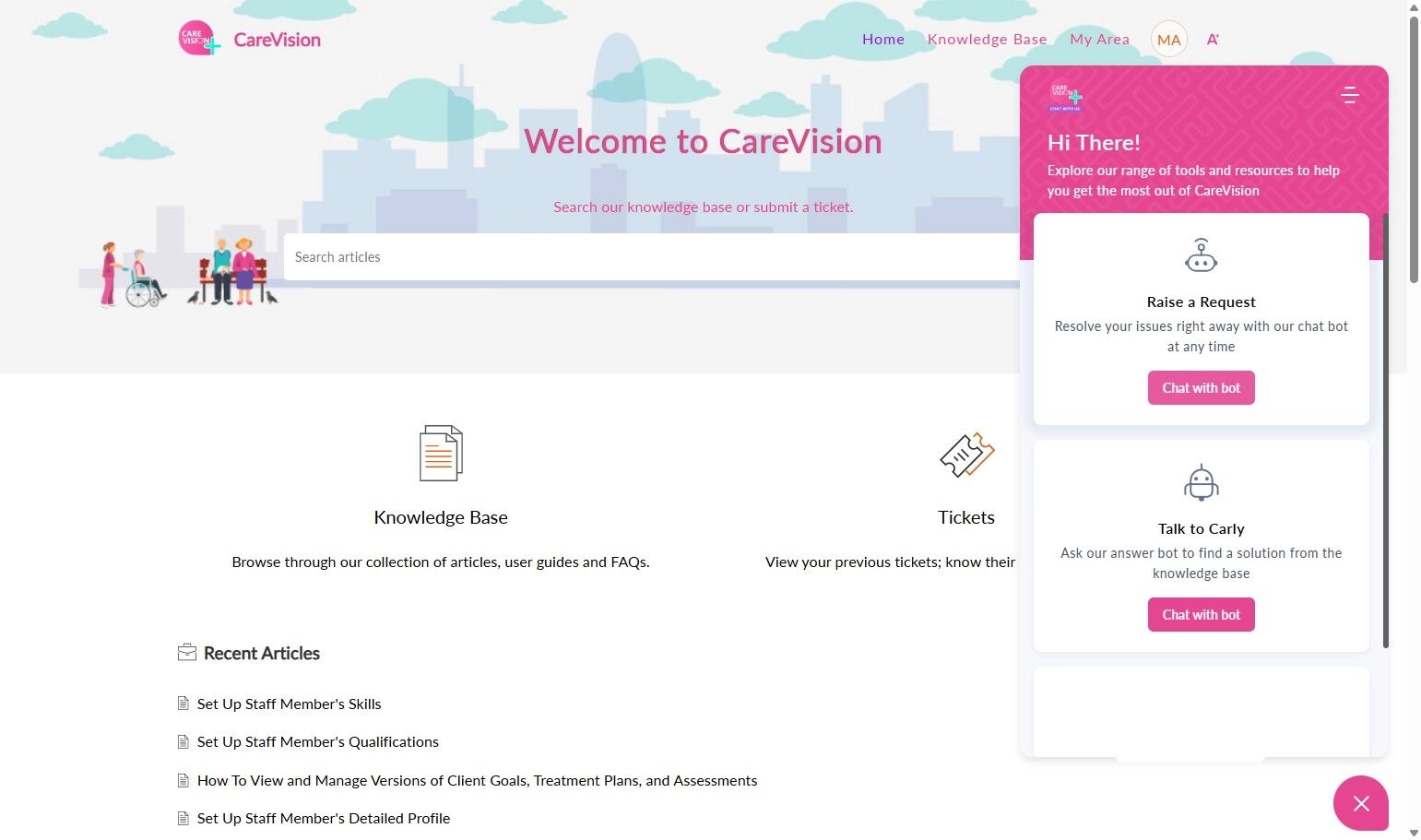This screenshot has height=840, width=1421.
Task: Click the chat widget's inner scrollbar
Action: point(1385,430)
